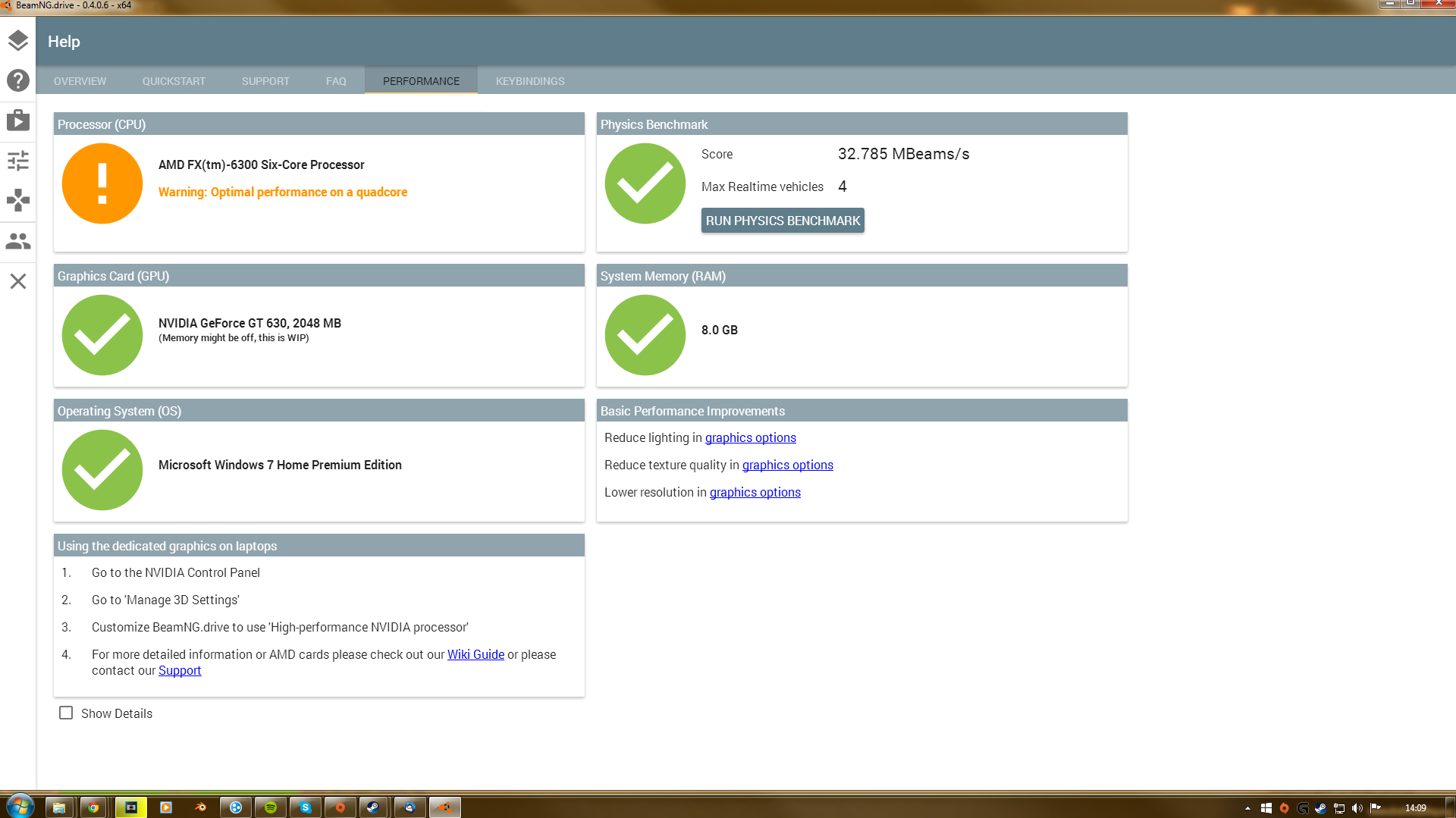Click the NVIDIA GeForce GT 630 text
This screenshot has width=1456, height=818.
(249, 323)
